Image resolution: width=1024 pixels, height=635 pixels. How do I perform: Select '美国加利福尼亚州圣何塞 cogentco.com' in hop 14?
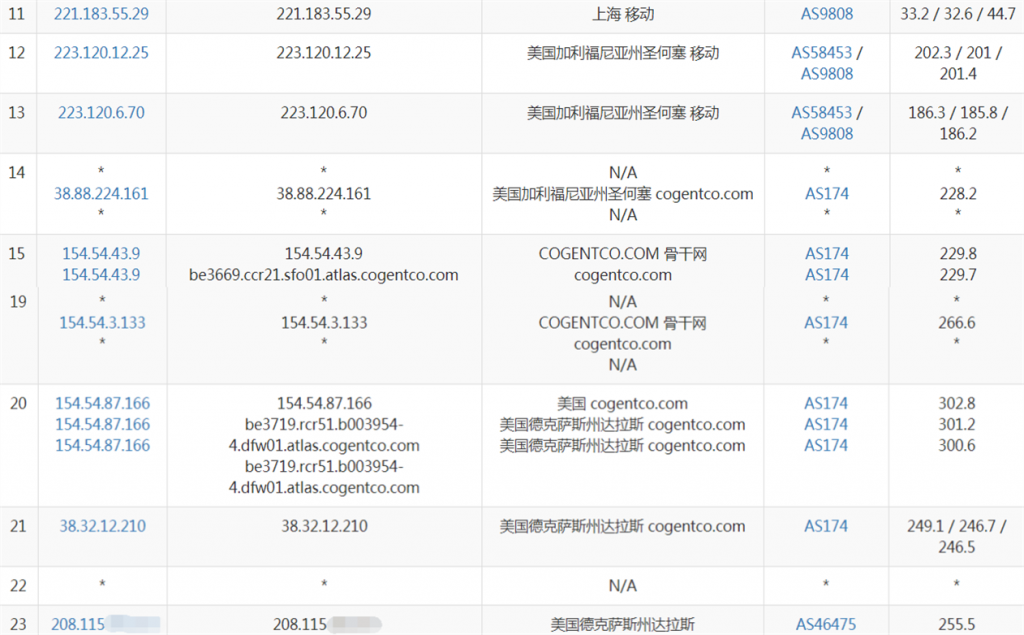click(x=623, y=194)
